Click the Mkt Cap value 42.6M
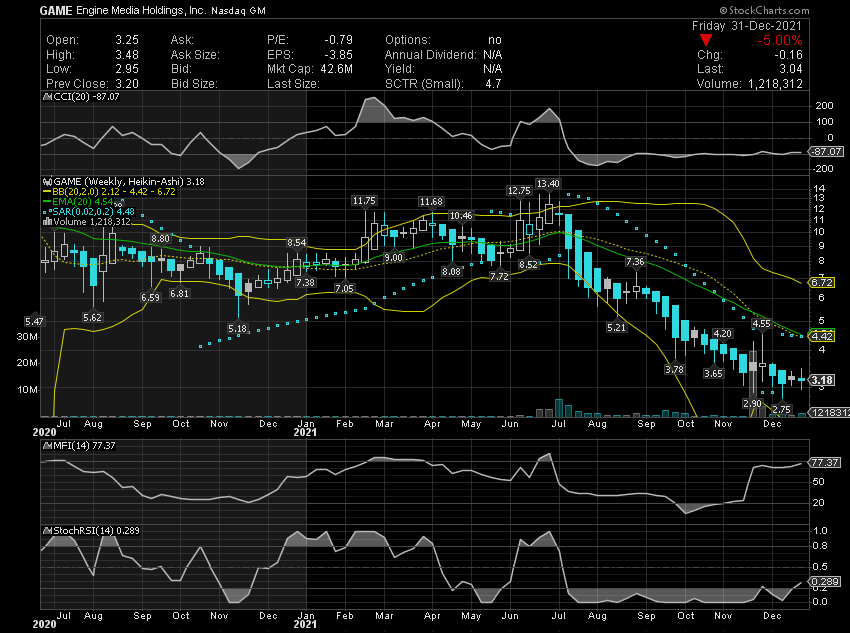The width and height of the screenshot is (850, 633). pyautogui.click(x=336, y=69)
